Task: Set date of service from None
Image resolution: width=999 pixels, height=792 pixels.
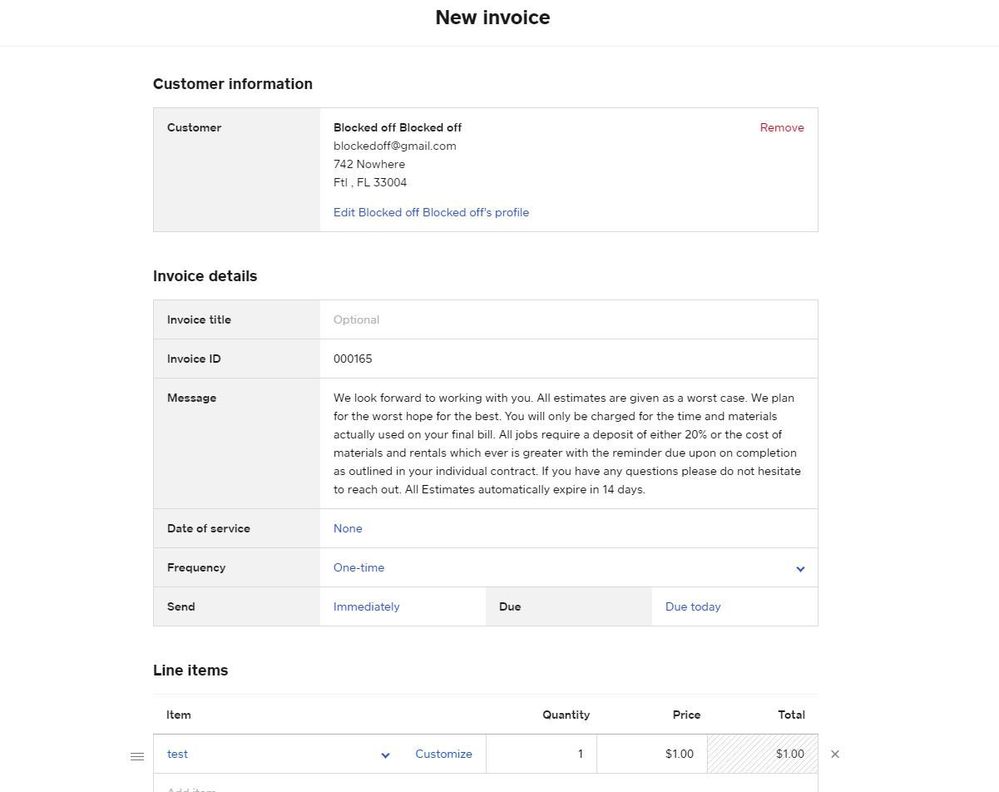Action: (x=348, y=529)
